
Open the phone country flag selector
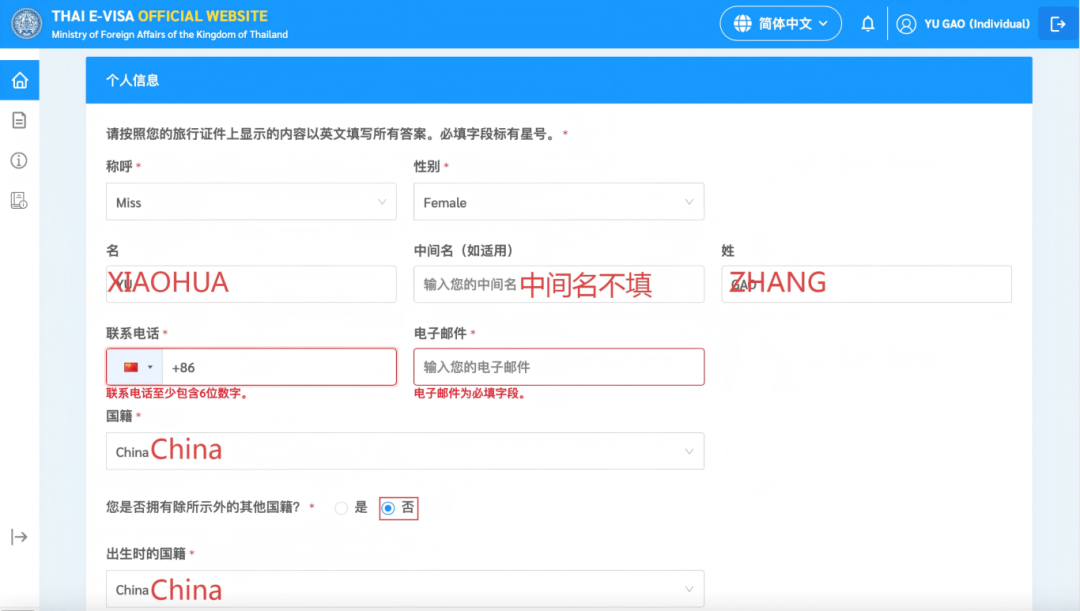[136, 367]
